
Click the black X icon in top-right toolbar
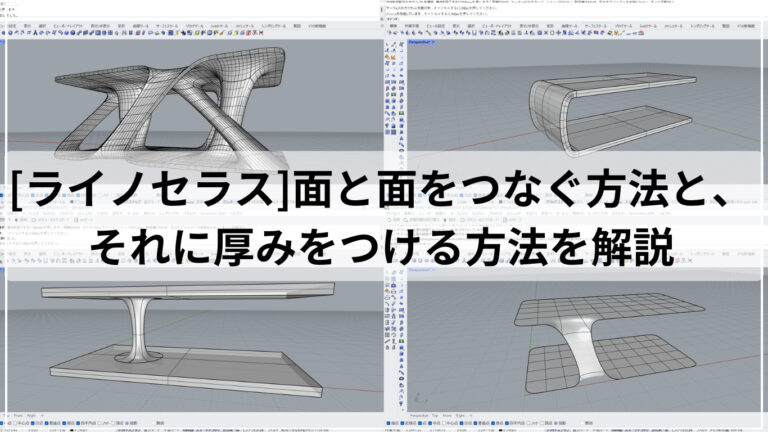[546, 32]
